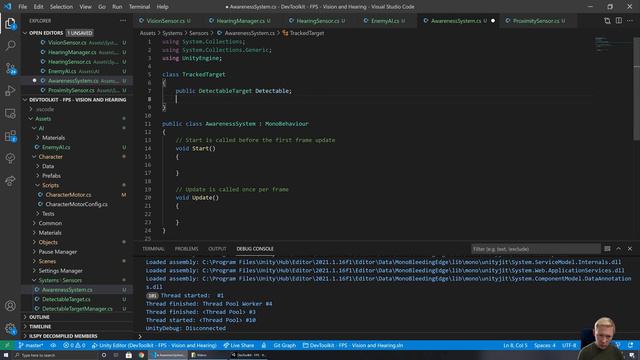Click the debug console tree view toggle icon

[607, 249]
